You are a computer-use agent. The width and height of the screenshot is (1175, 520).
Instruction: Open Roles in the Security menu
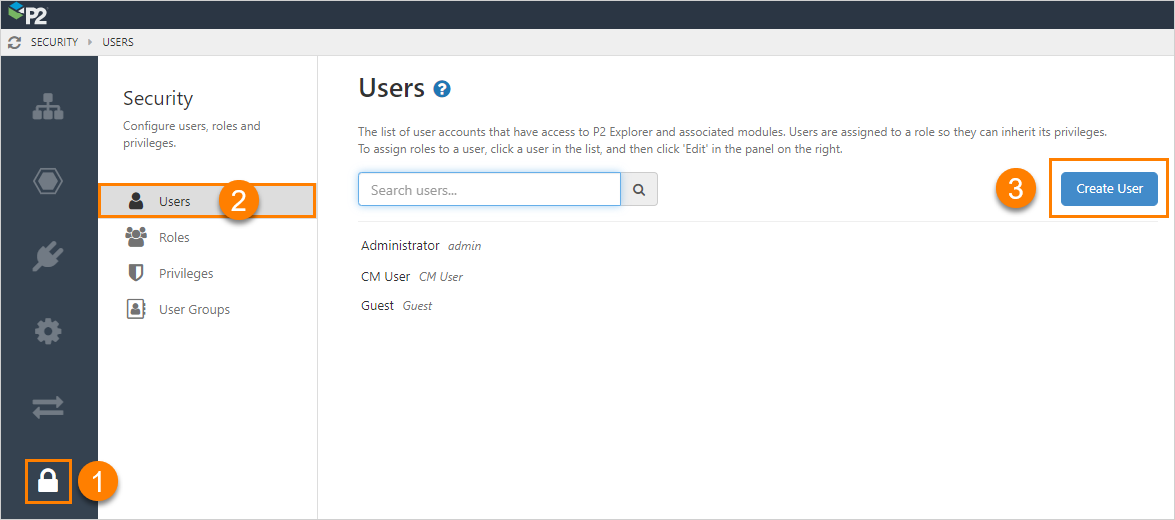click(x=173, y=238)
